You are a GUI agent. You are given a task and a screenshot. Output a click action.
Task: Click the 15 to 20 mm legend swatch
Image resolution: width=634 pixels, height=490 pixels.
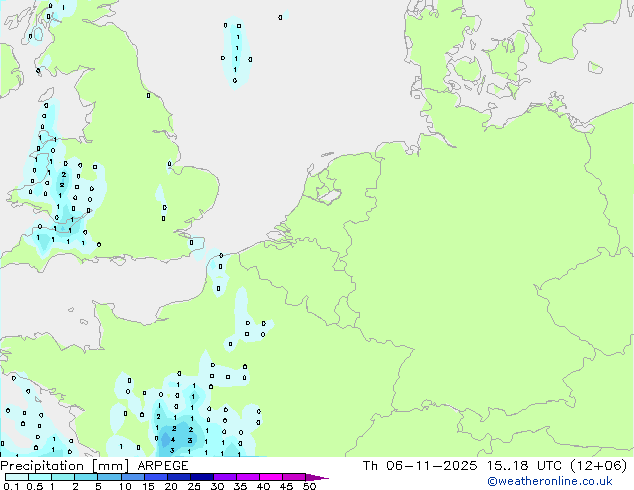click(x=155, y=477)
